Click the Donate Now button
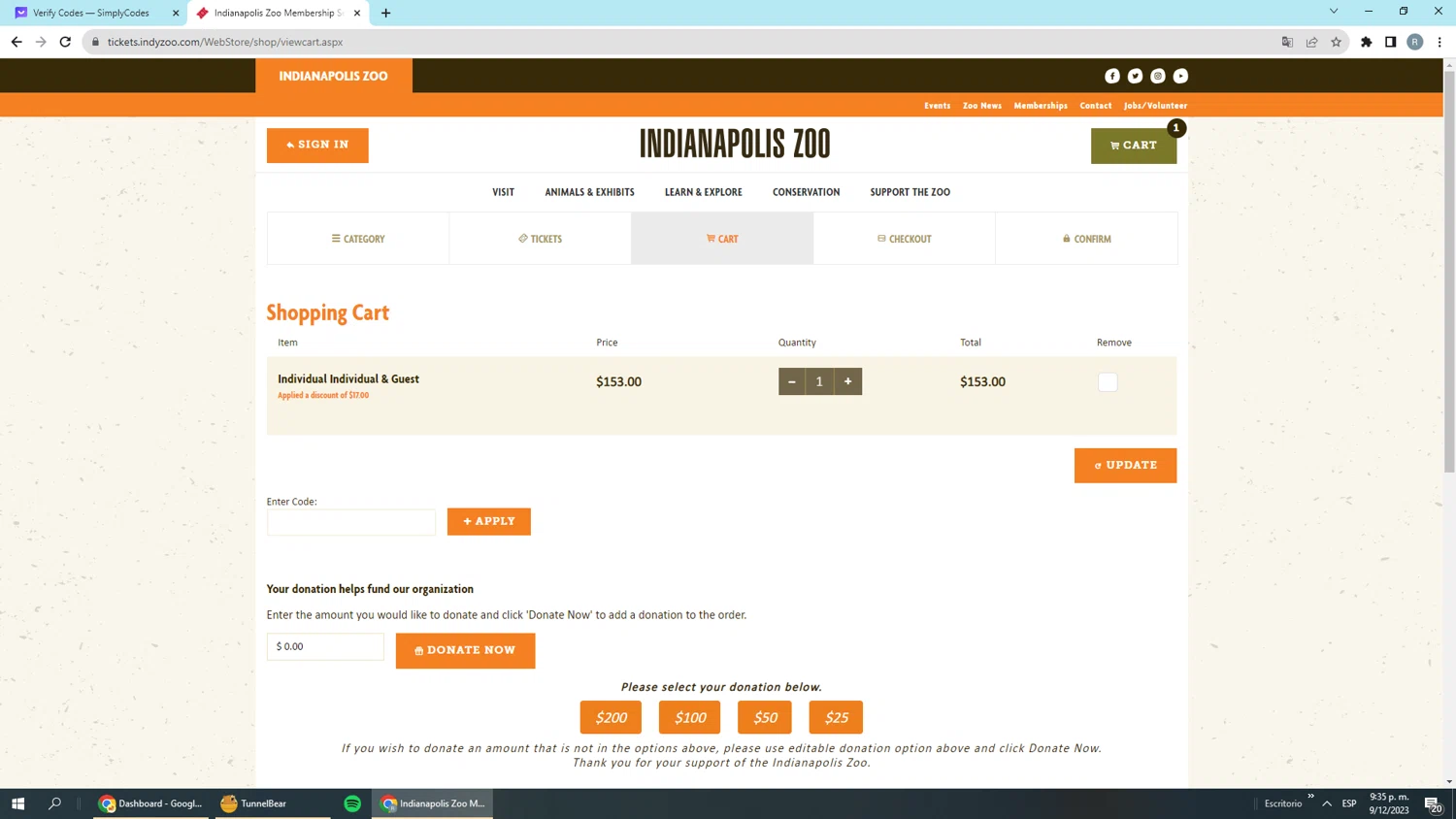1456x819 pixels. (465, 650)
